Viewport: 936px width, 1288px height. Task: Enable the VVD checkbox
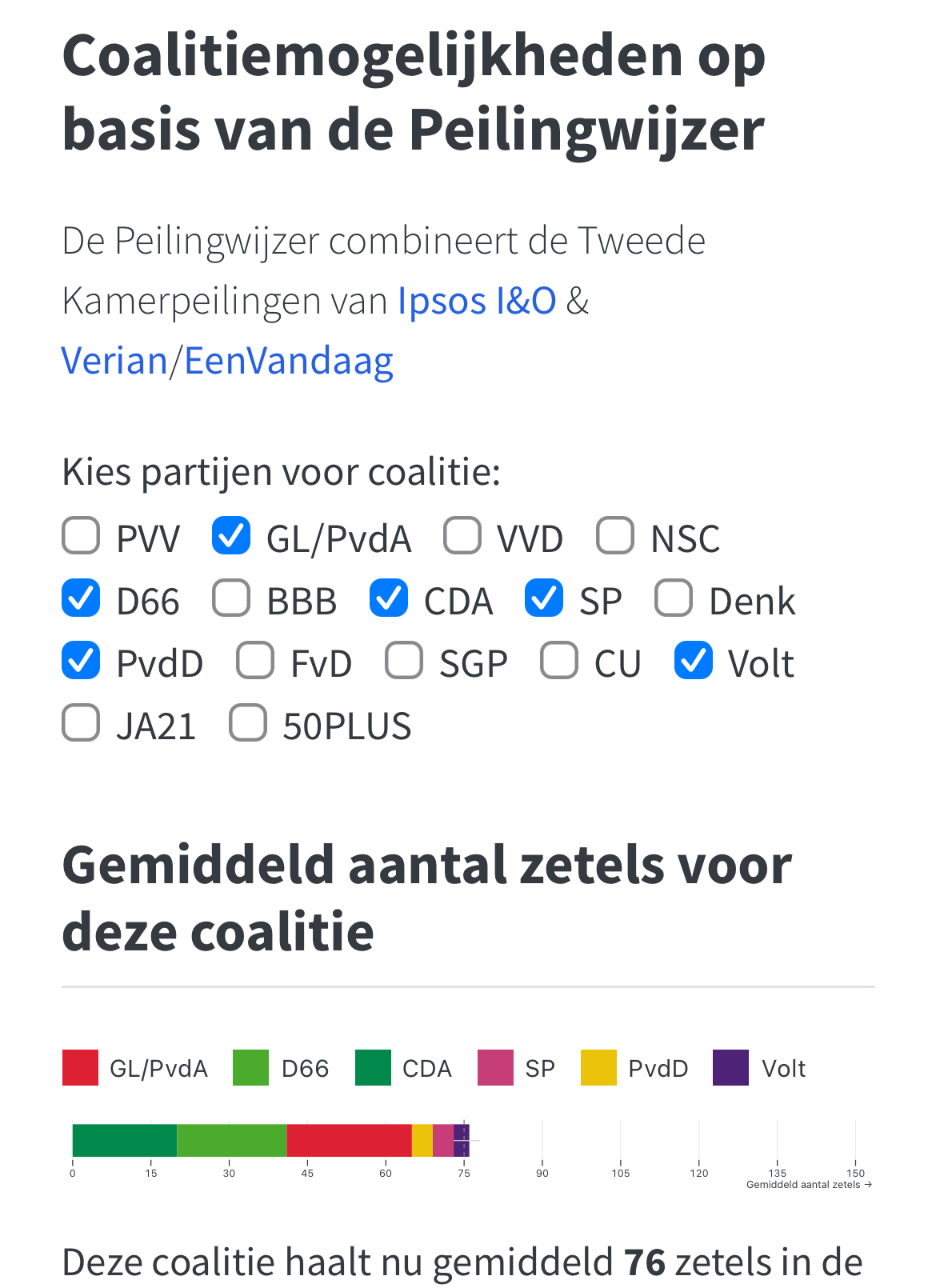[x=462, y=536]
